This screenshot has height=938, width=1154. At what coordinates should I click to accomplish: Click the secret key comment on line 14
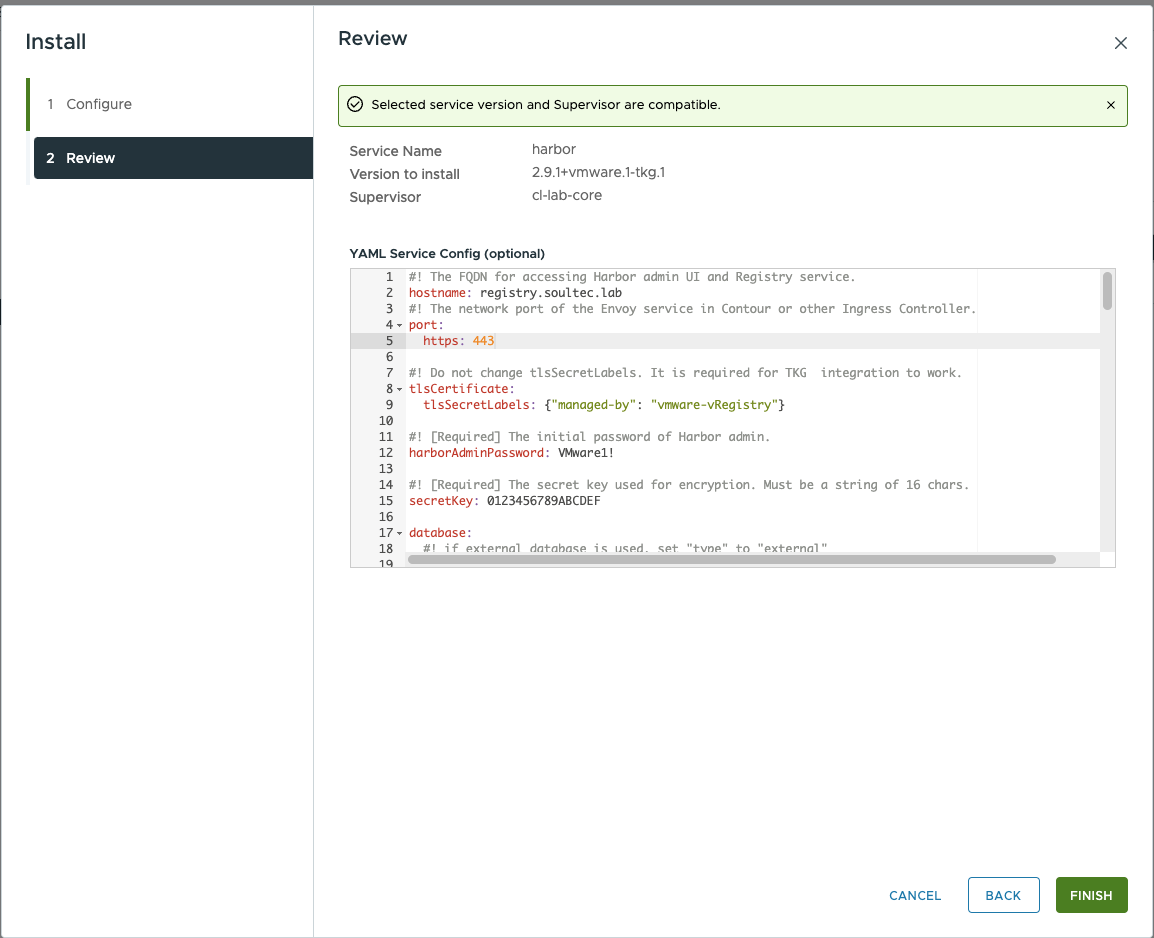689,485
